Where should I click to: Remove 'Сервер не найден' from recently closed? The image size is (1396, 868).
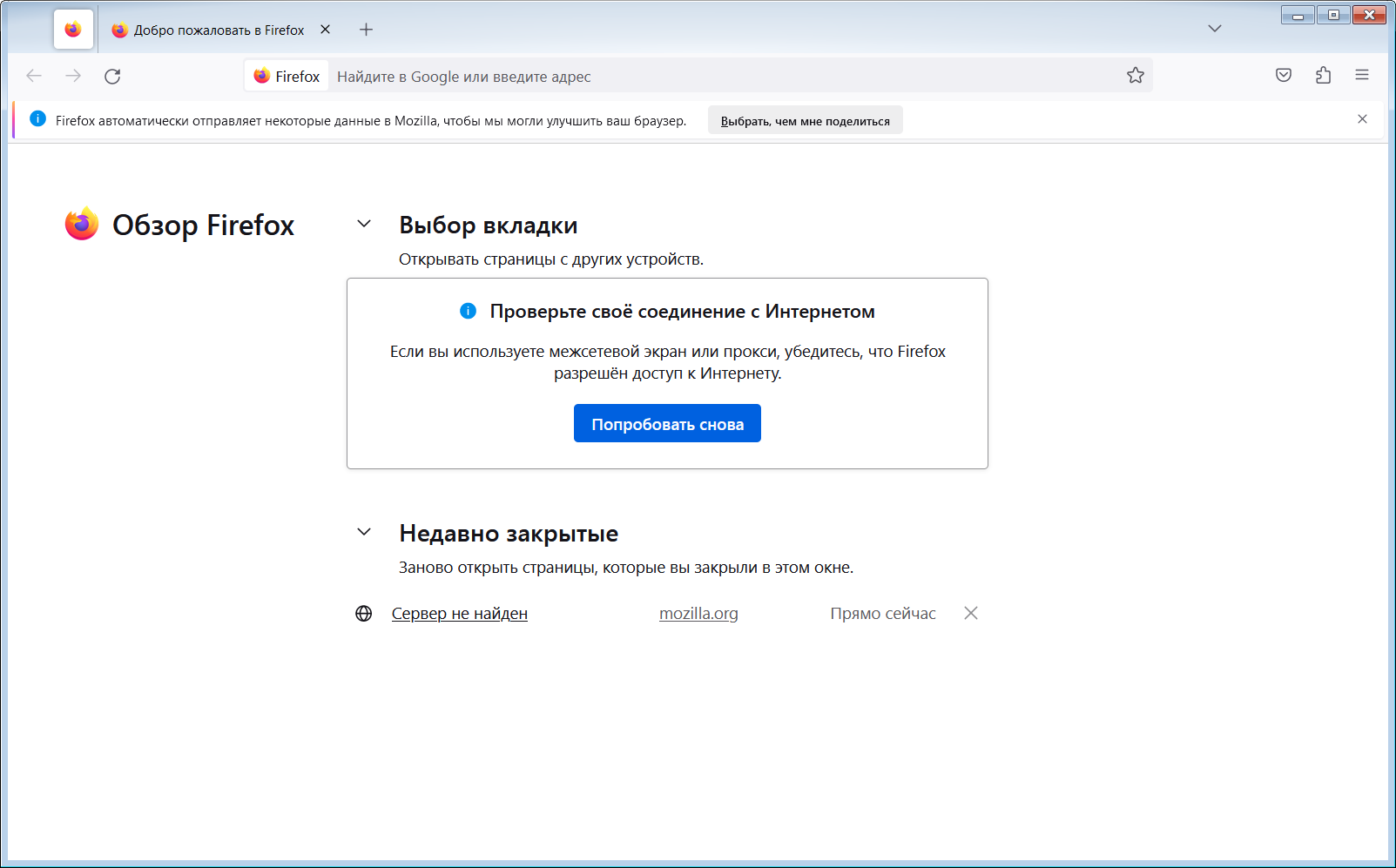tap(970, 614)
